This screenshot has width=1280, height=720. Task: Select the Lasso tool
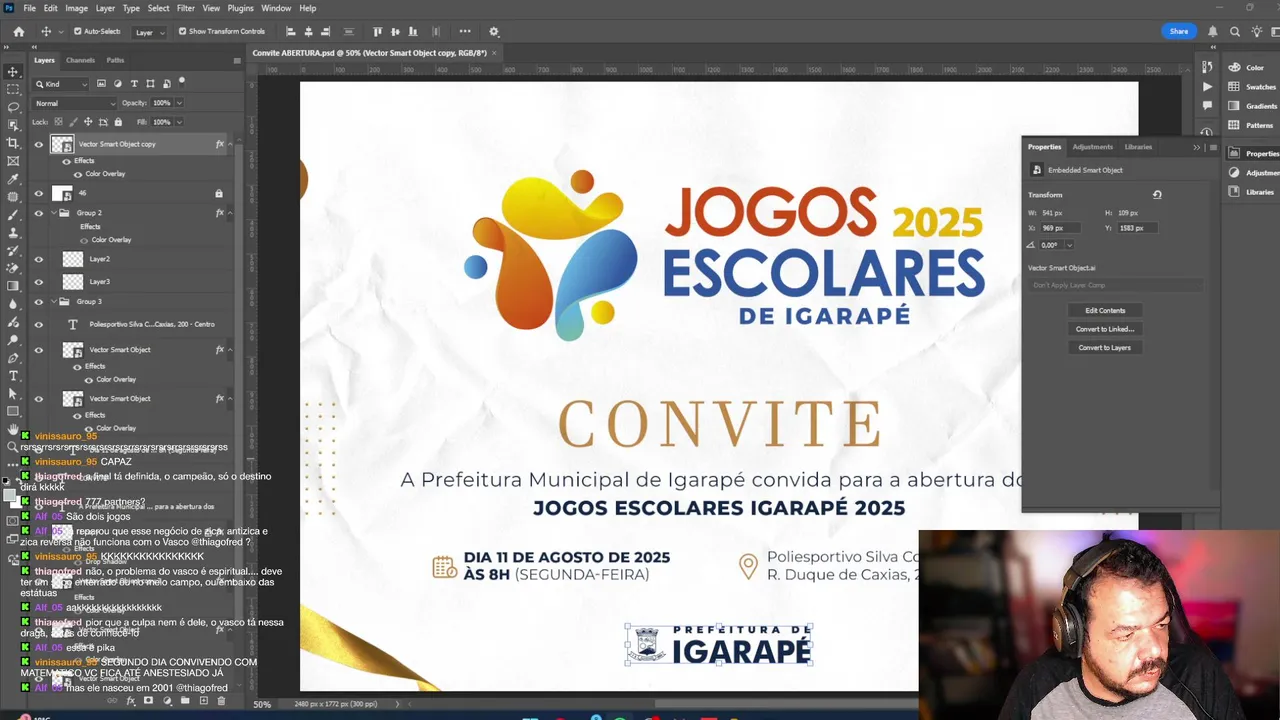click(x=13, y=107)
